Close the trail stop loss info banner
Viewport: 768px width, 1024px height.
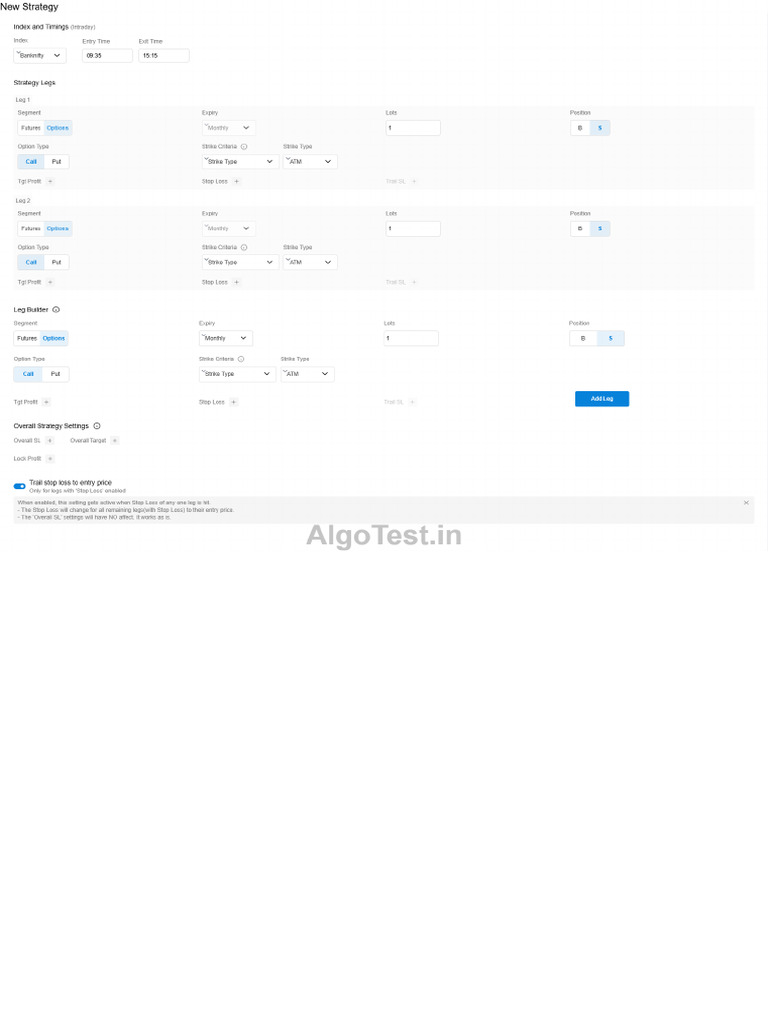[x=746, y=503]
